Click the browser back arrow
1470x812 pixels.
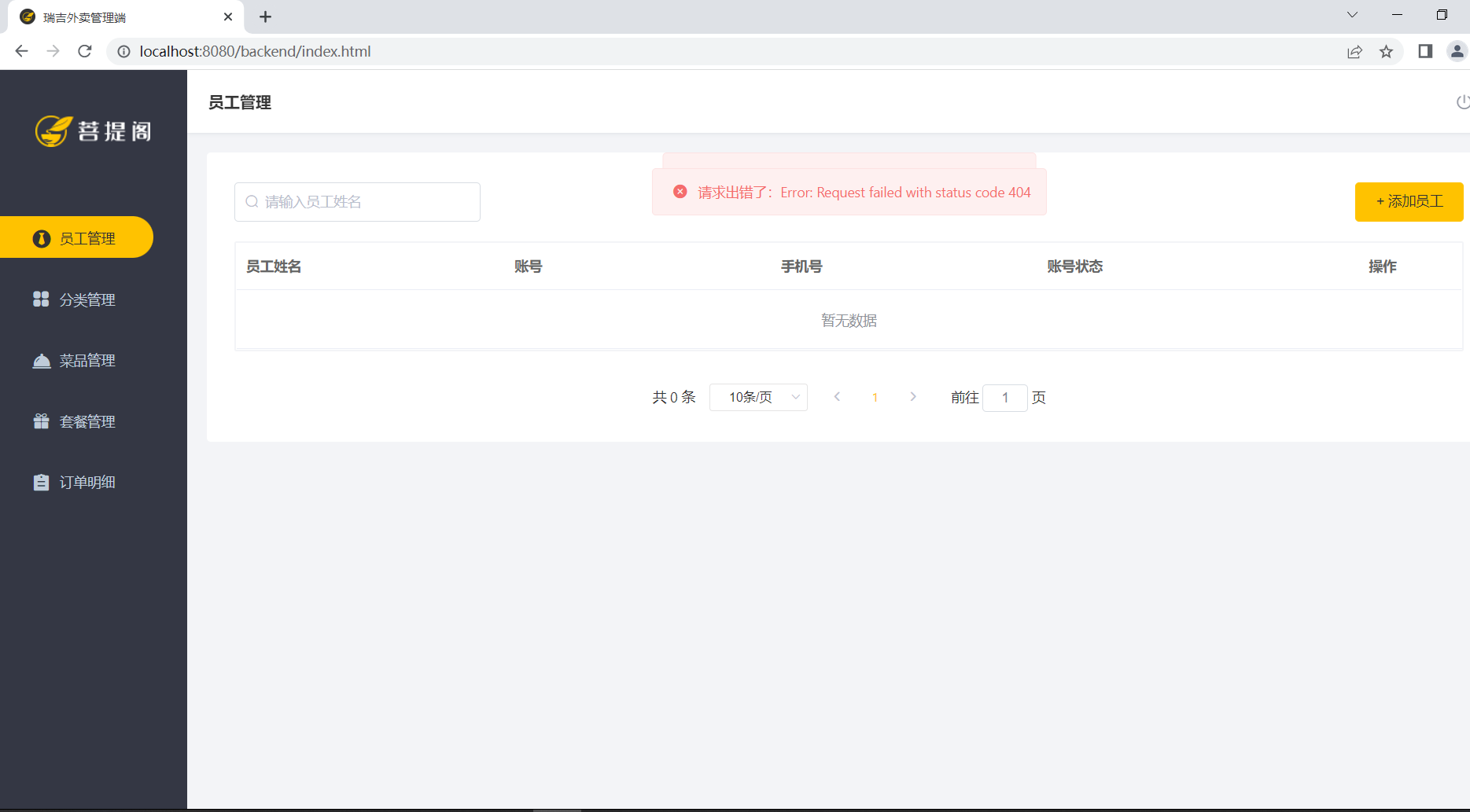point(22,51)
